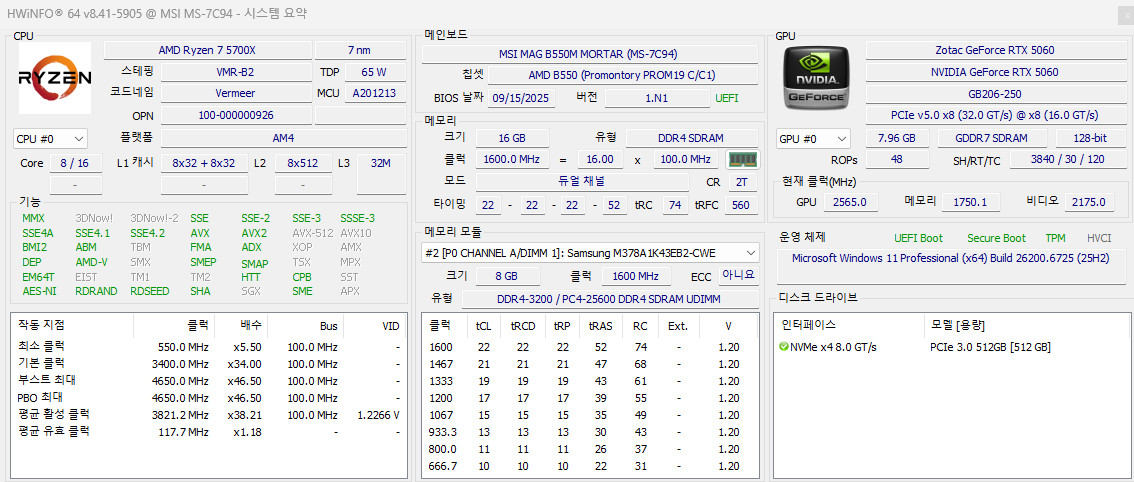Expand the memory module selection dropdown
The height and width of the screenshot is (482, 1134).
590,253
